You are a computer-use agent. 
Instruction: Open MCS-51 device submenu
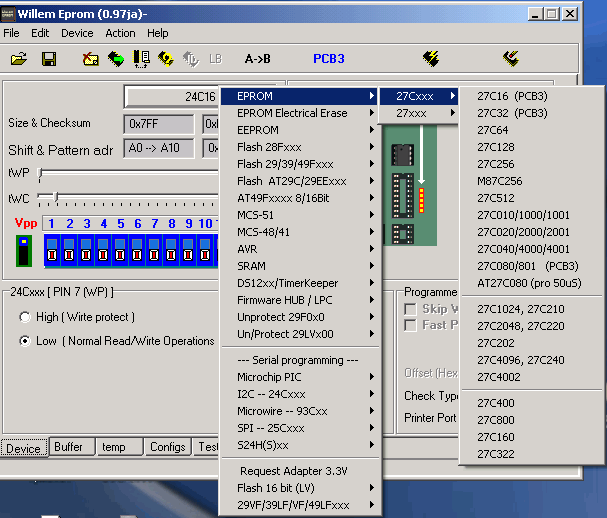(300, 215)
